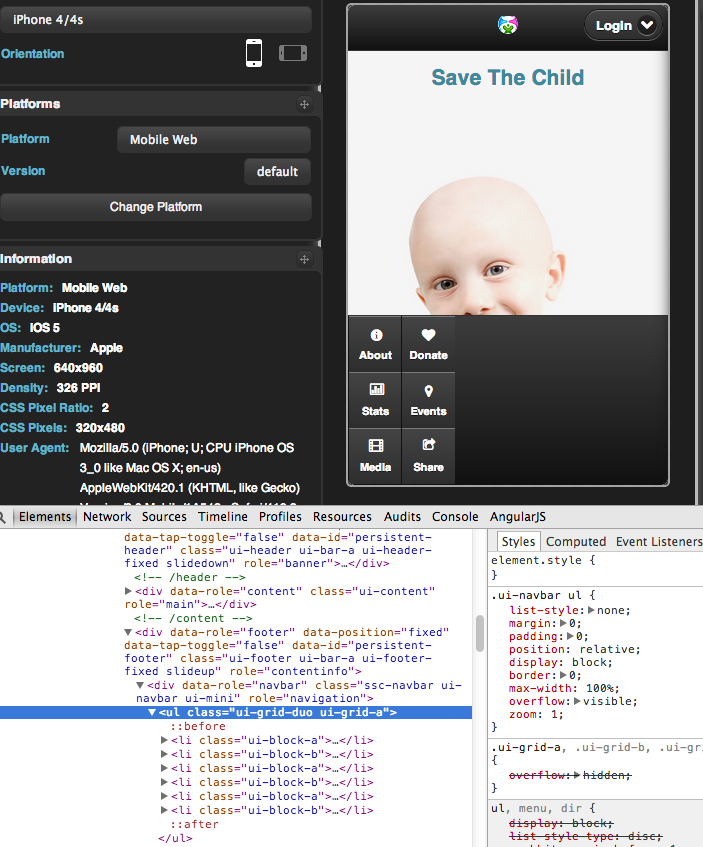Select landscape orientation phone icon
Image resolution: width=703 pixels, height=847 pixels.
point(293,53)
